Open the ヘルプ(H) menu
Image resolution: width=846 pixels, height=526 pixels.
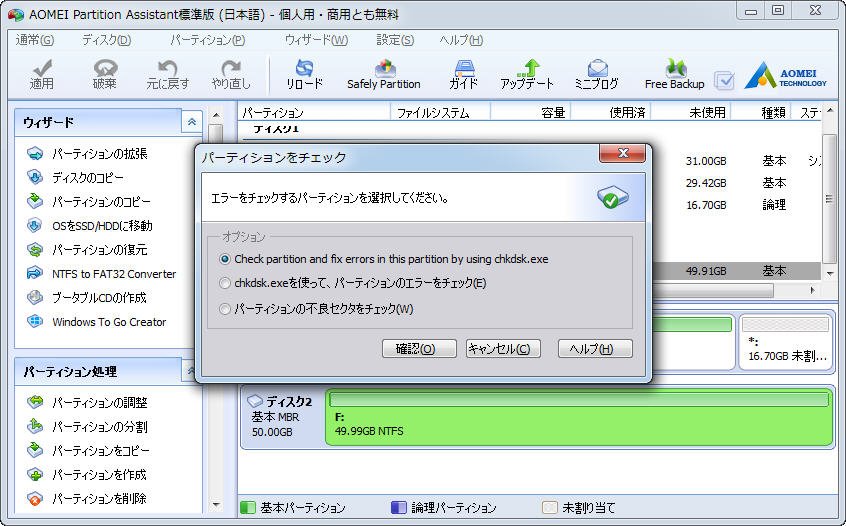[x=461, y=40]
